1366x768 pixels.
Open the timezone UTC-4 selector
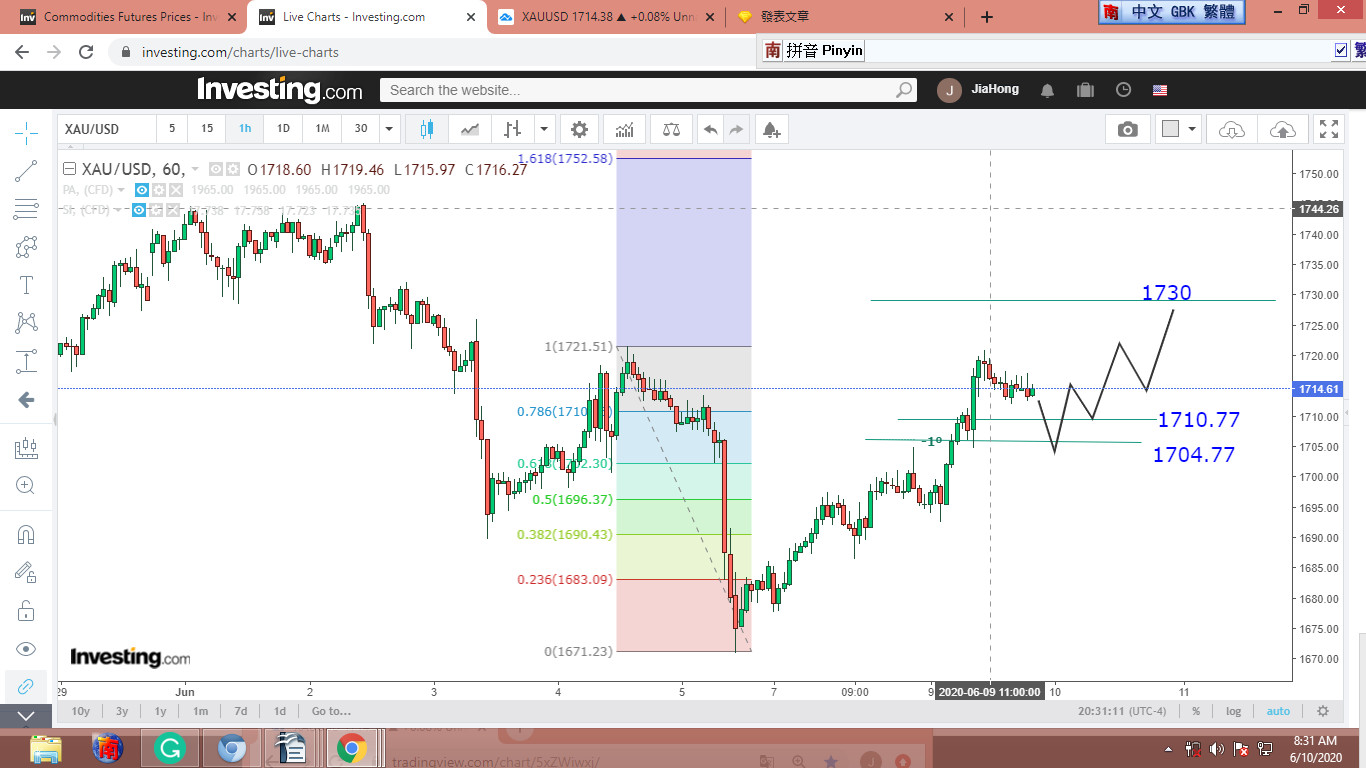tap(1123, 711)
